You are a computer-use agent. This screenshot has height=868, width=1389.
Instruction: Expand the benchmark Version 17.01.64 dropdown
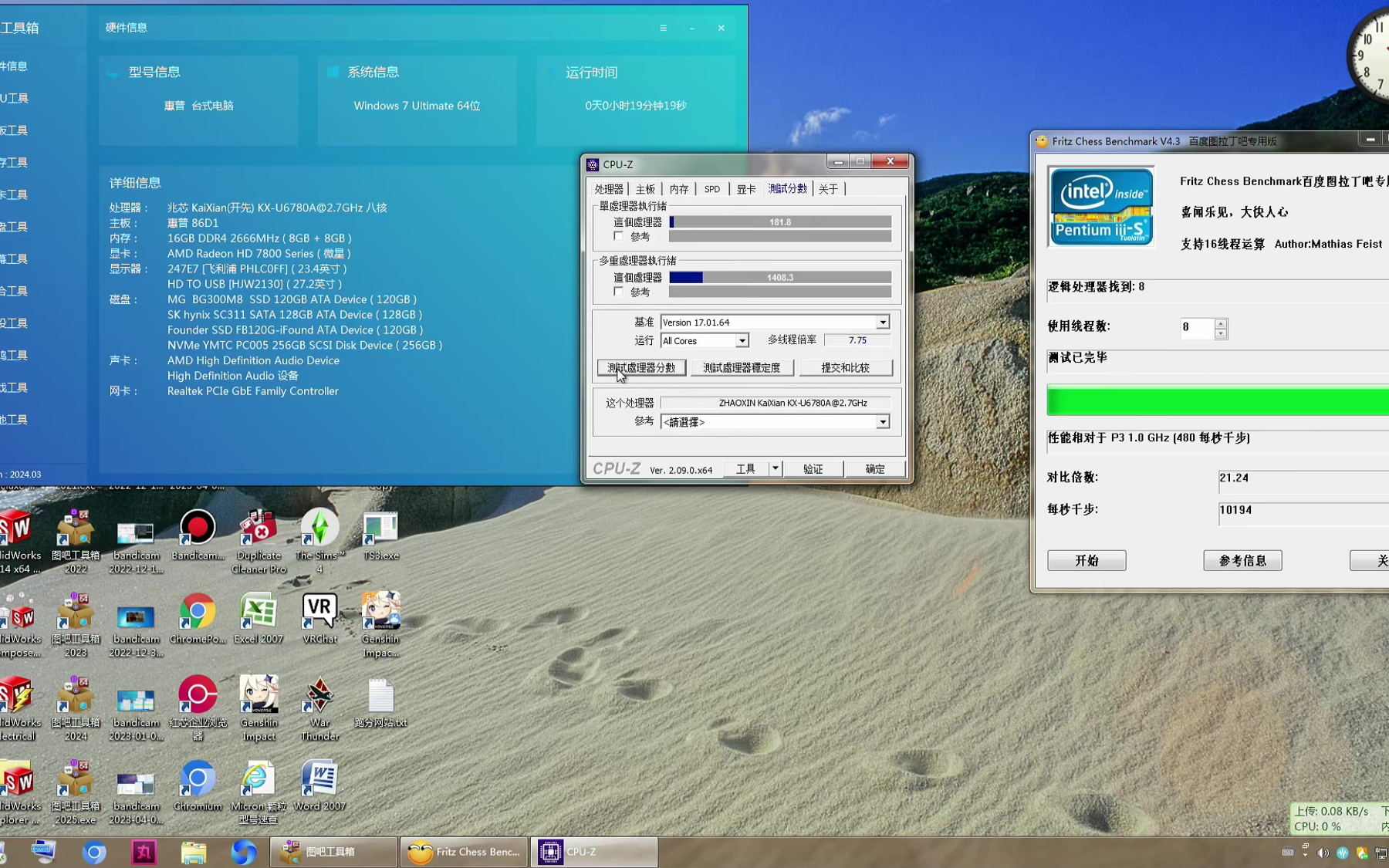coord(882,323)
